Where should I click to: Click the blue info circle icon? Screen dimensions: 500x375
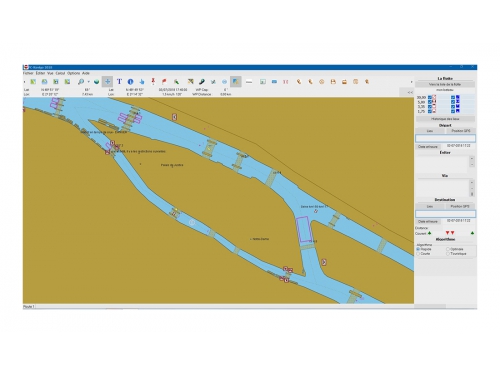(130, 82)
